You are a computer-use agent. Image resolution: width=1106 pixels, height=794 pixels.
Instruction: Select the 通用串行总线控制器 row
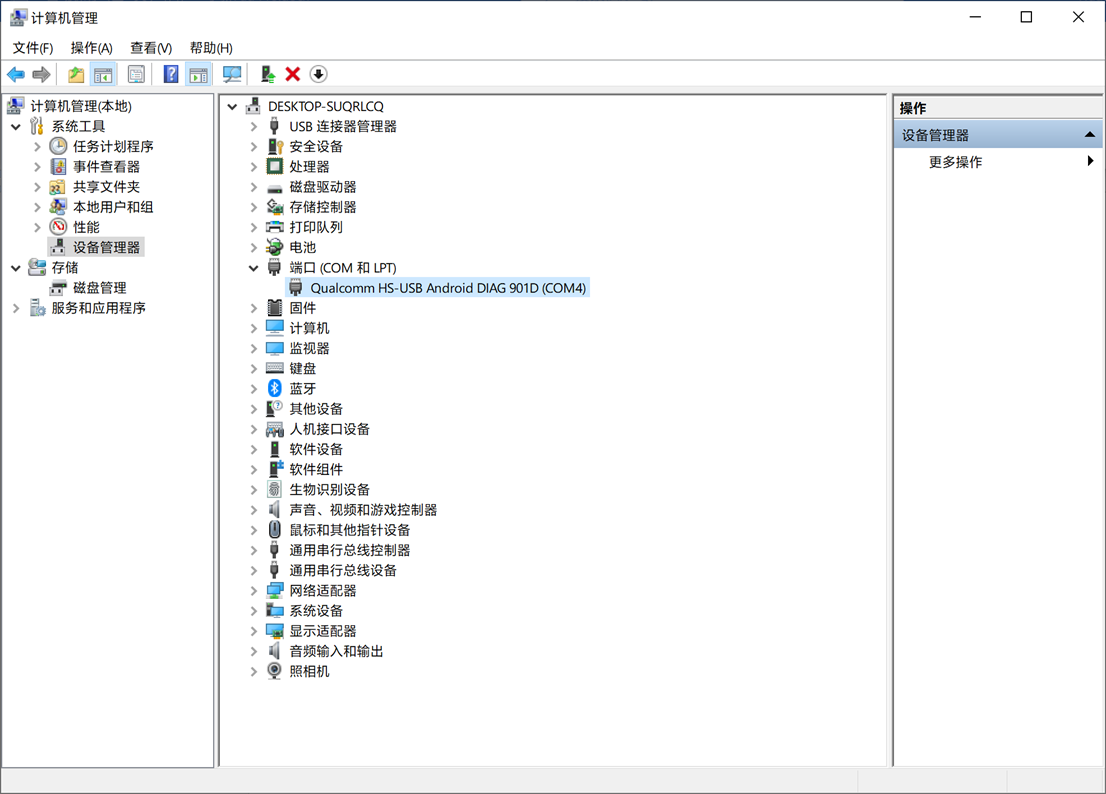(x=349, y=550)
